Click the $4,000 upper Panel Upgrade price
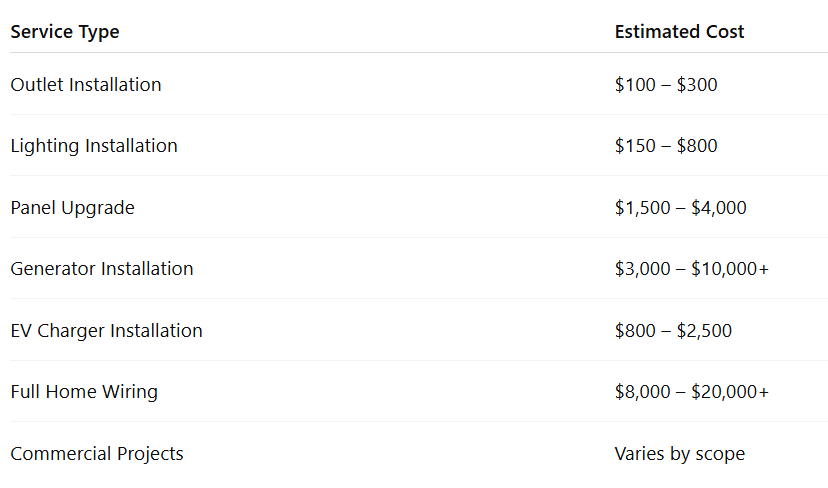828x488 pixels. coord(719,208)
